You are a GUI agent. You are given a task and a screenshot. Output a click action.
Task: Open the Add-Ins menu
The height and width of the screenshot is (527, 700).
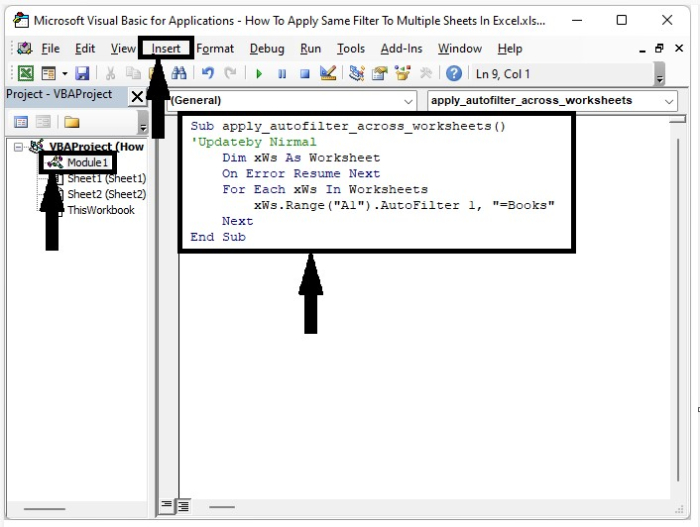coord(401,48)
